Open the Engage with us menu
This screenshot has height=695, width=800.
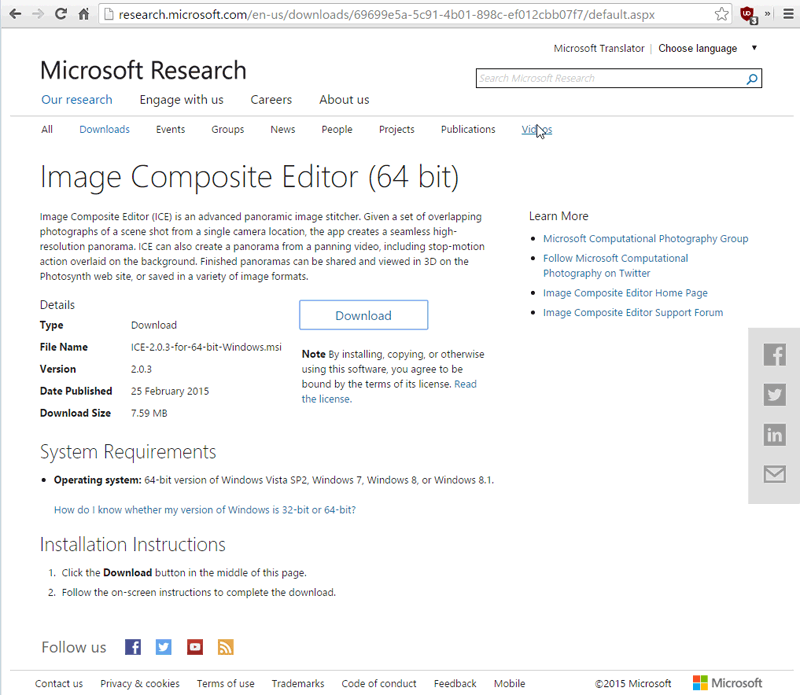(x=182, y=100)
